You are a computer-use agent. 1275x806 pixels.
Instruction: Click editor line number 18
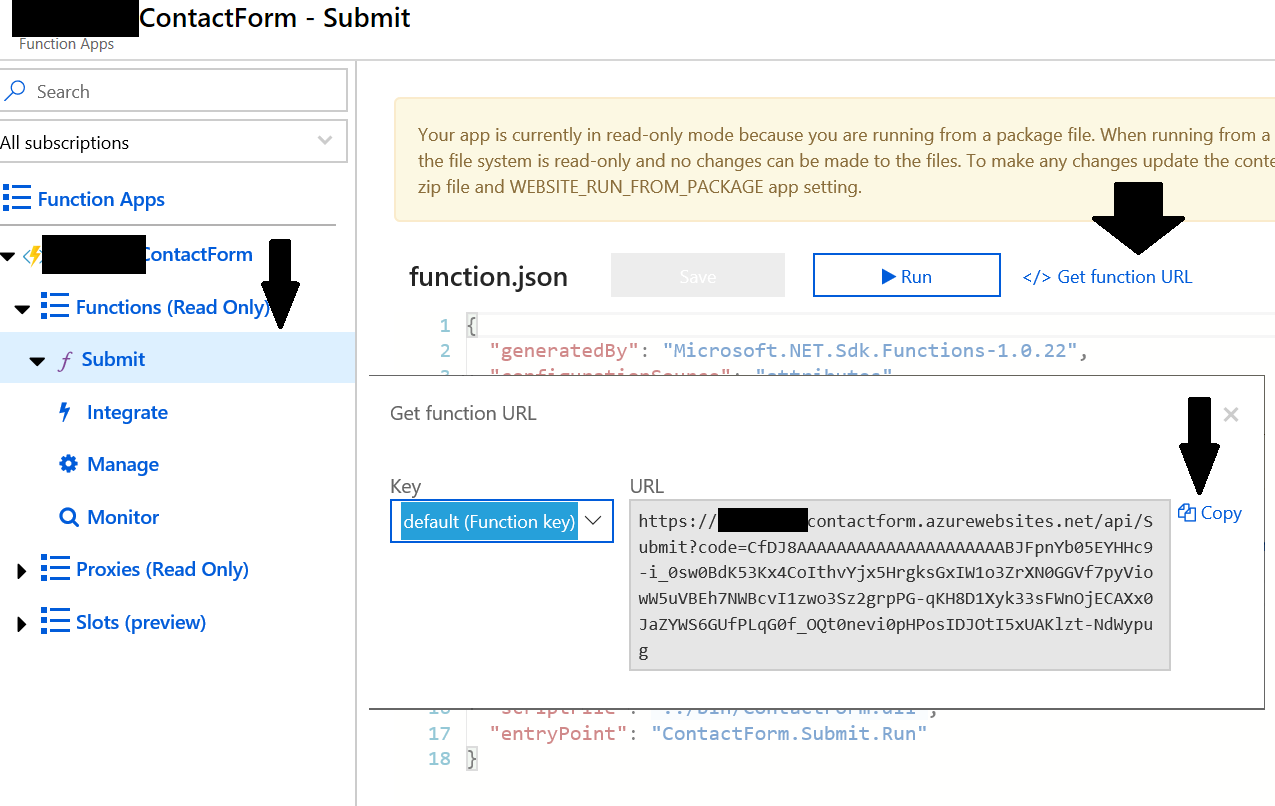pos(440,758)
